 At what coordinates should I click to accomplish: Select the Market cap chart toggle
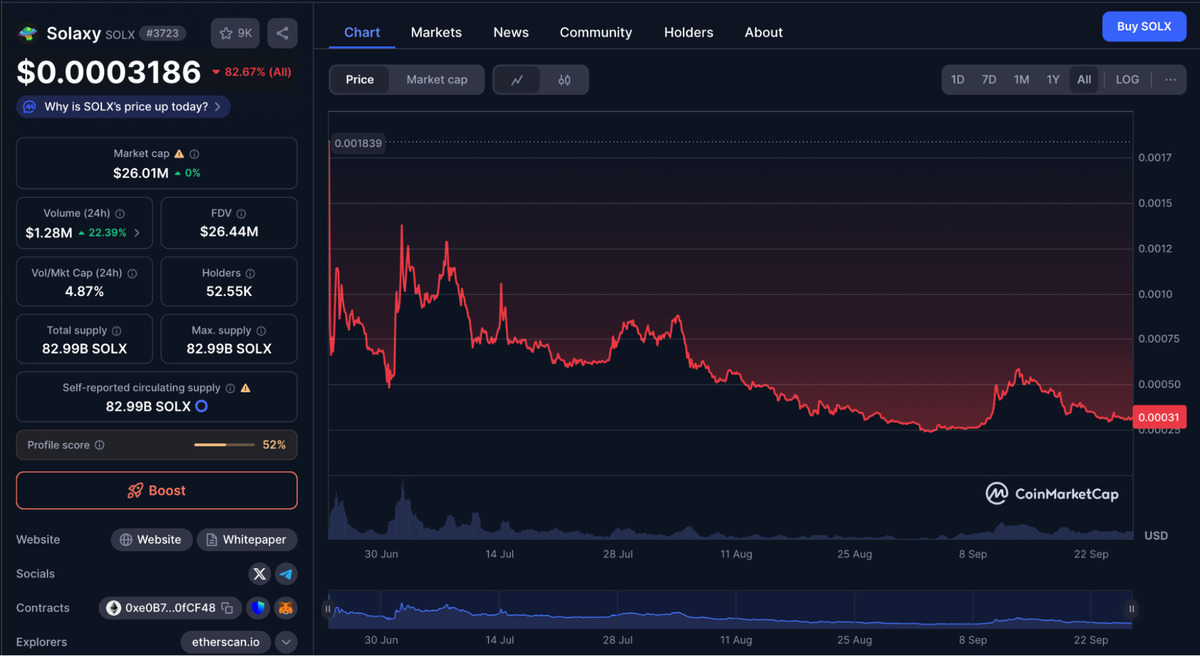coord(437,80)
